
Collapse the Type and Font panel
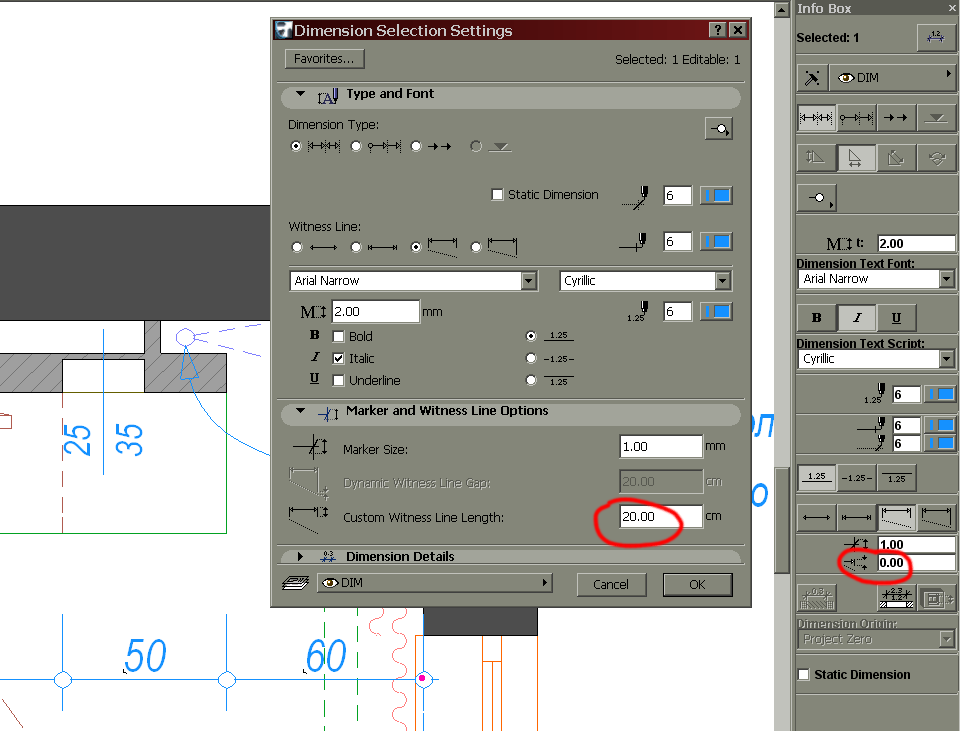click(300, 94)
